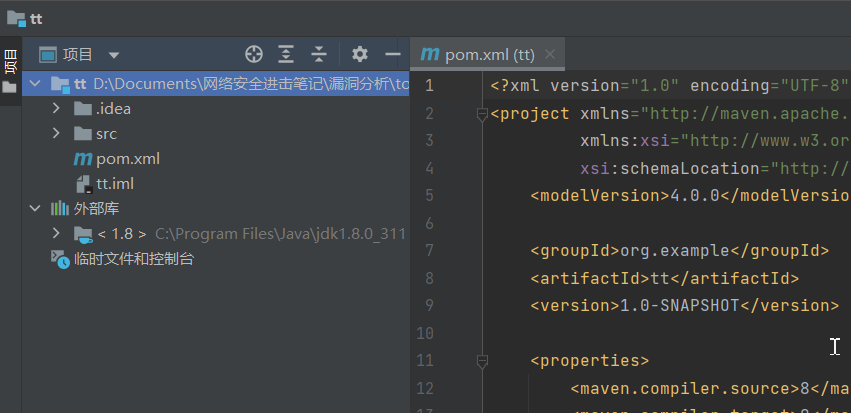The image size is (851, 413).
Task: Open project panel settings gear
Action: pyautogui.click(x=359, y=54)
